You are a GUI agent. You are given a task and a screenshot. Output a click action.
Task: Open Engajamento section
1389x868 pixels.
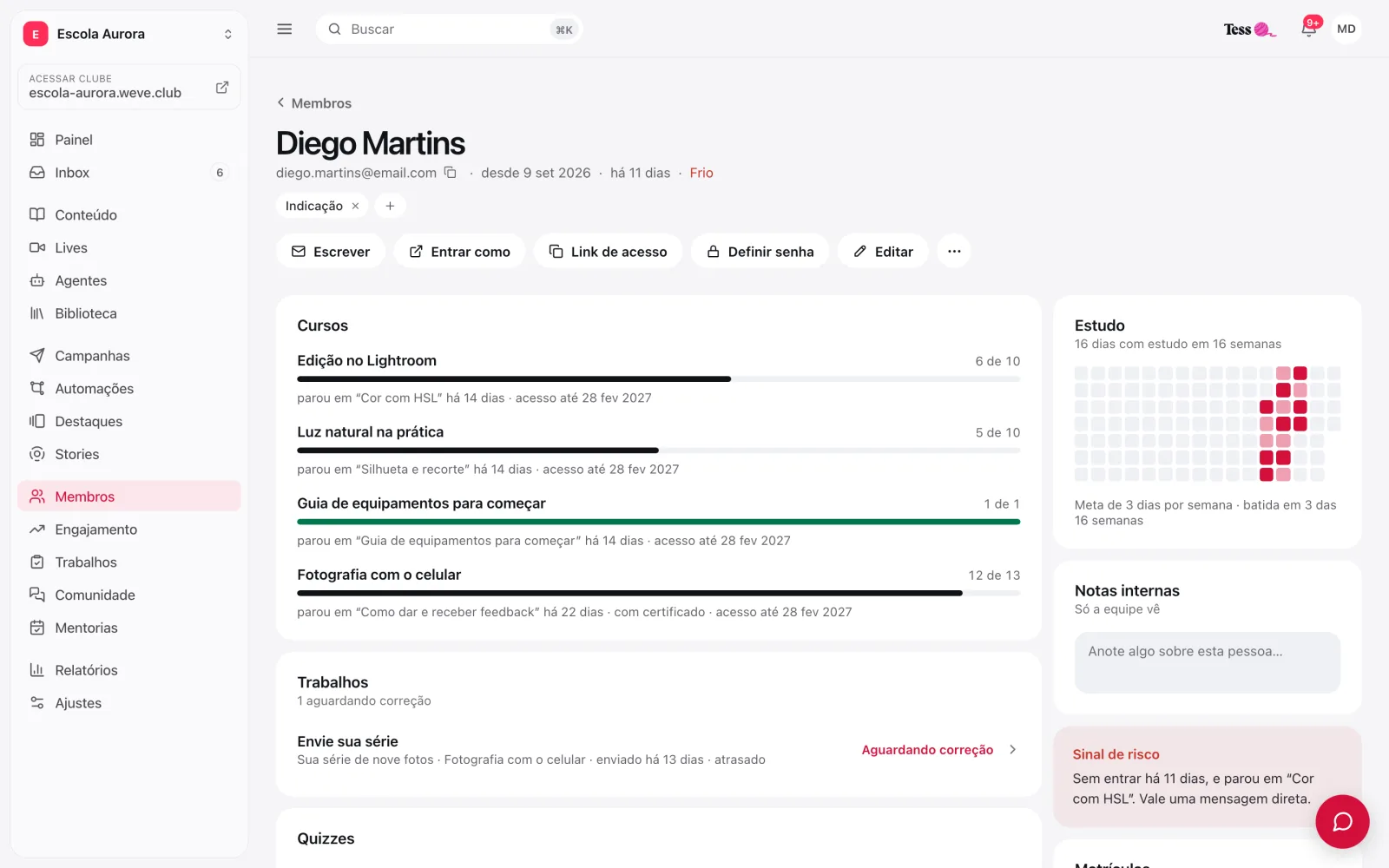point(128,529)
